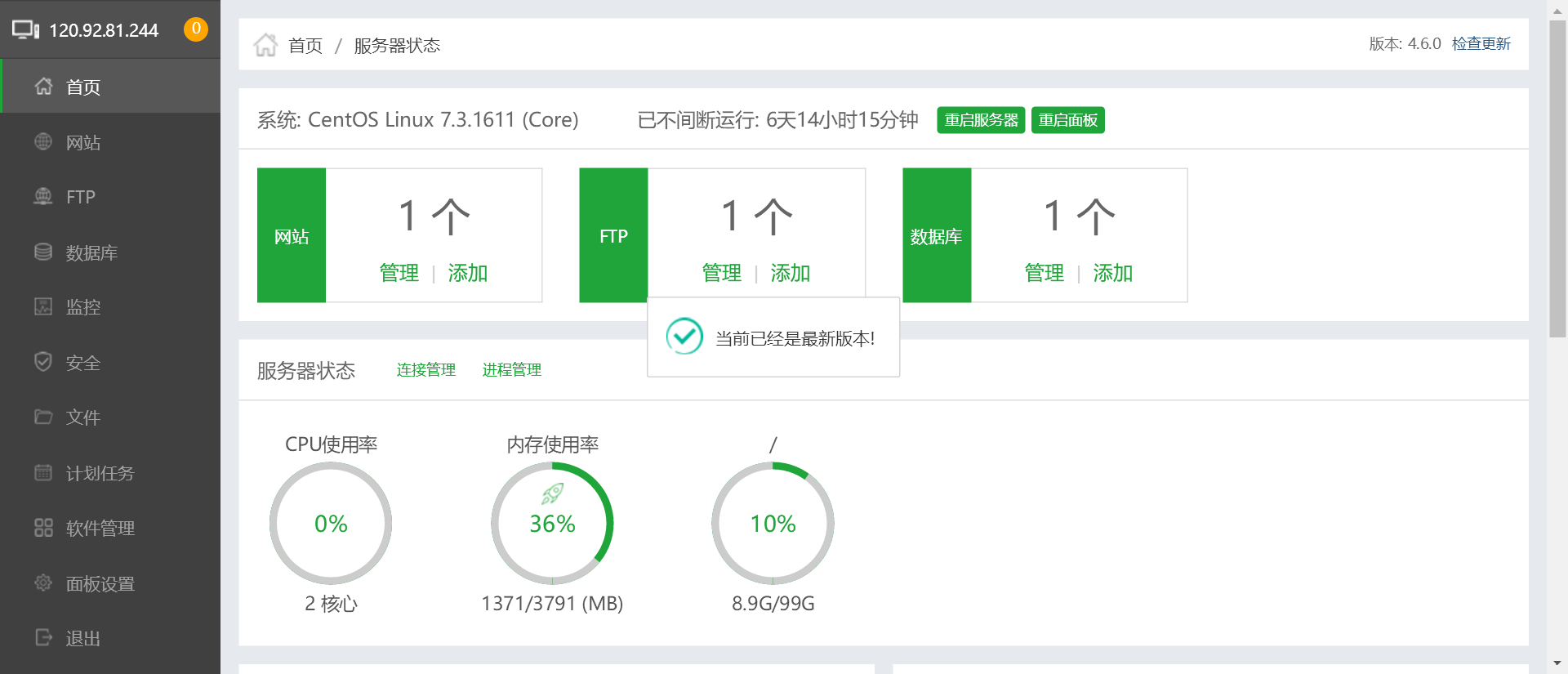Click the 首页 breadcrumb link
This screenshot has width=1568, height=674.
click(305, 45)
